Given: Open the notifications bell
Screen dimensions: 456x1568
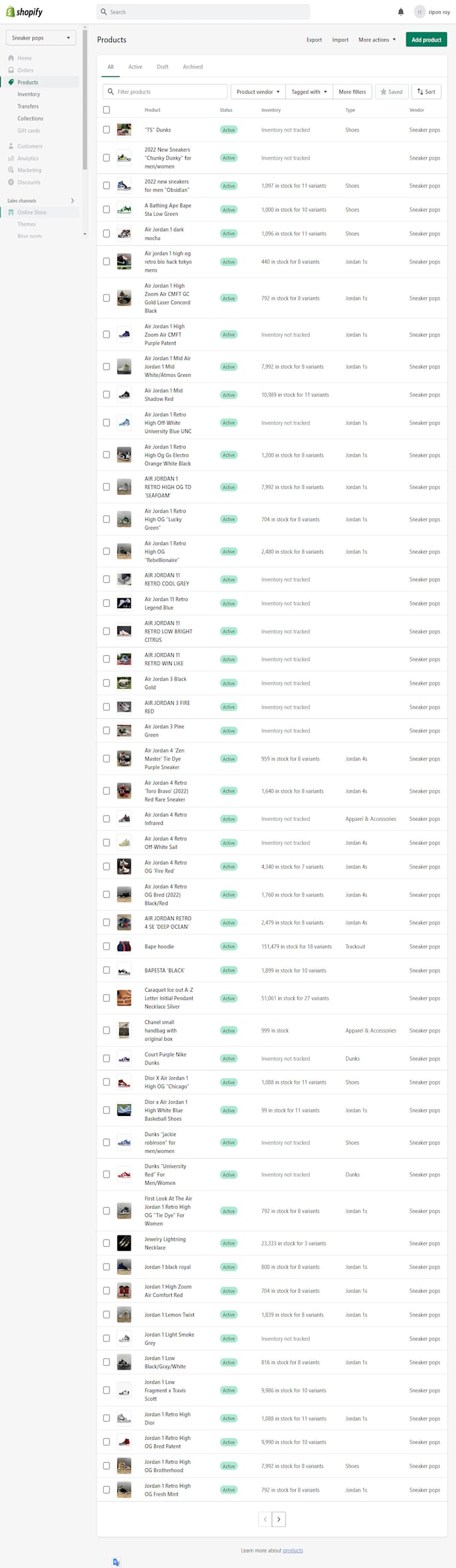Looking at the screenshot, I should tap(401, 11).
